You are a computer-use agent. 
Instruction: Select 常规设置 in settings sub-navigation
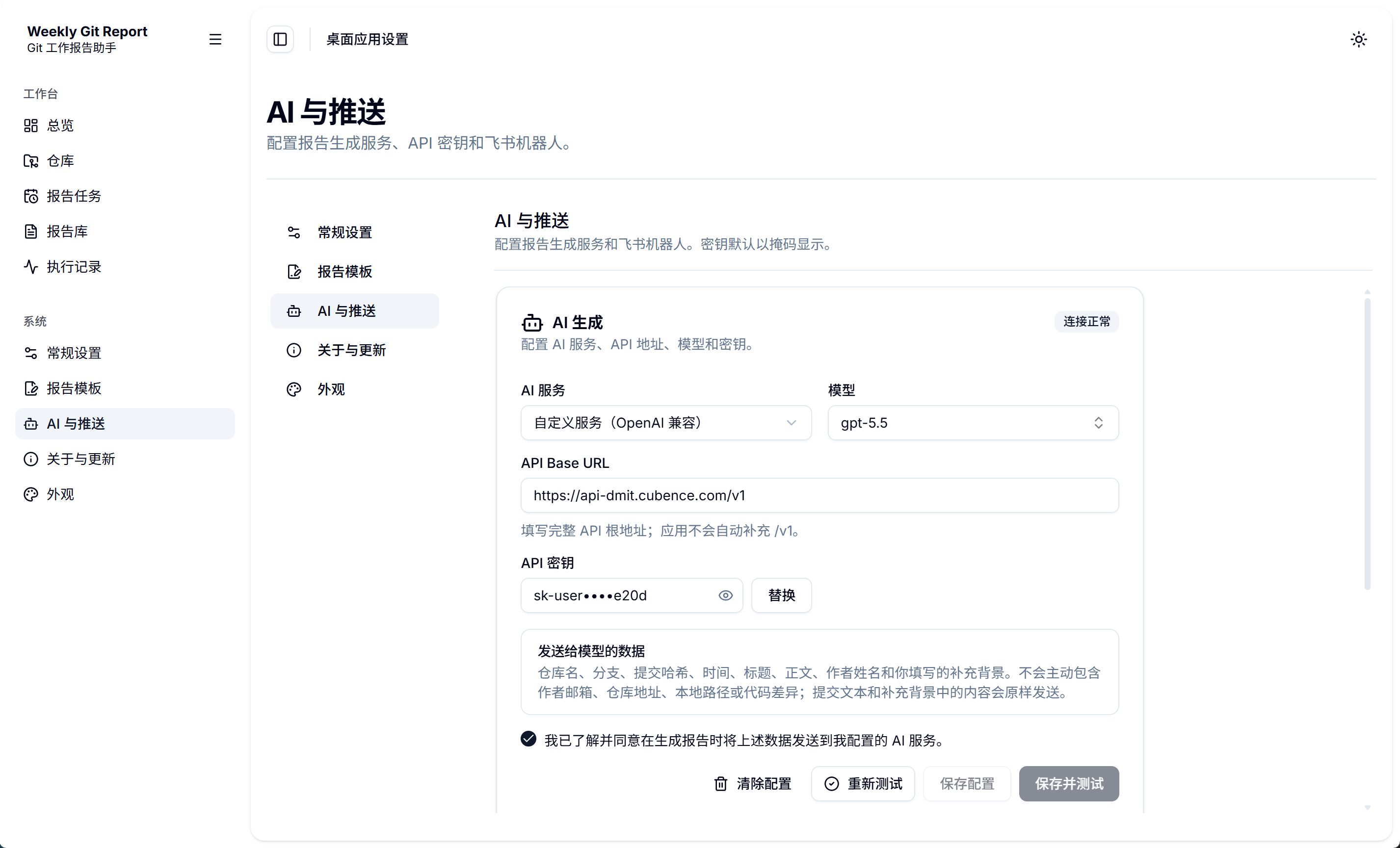[x=355, y=232]
